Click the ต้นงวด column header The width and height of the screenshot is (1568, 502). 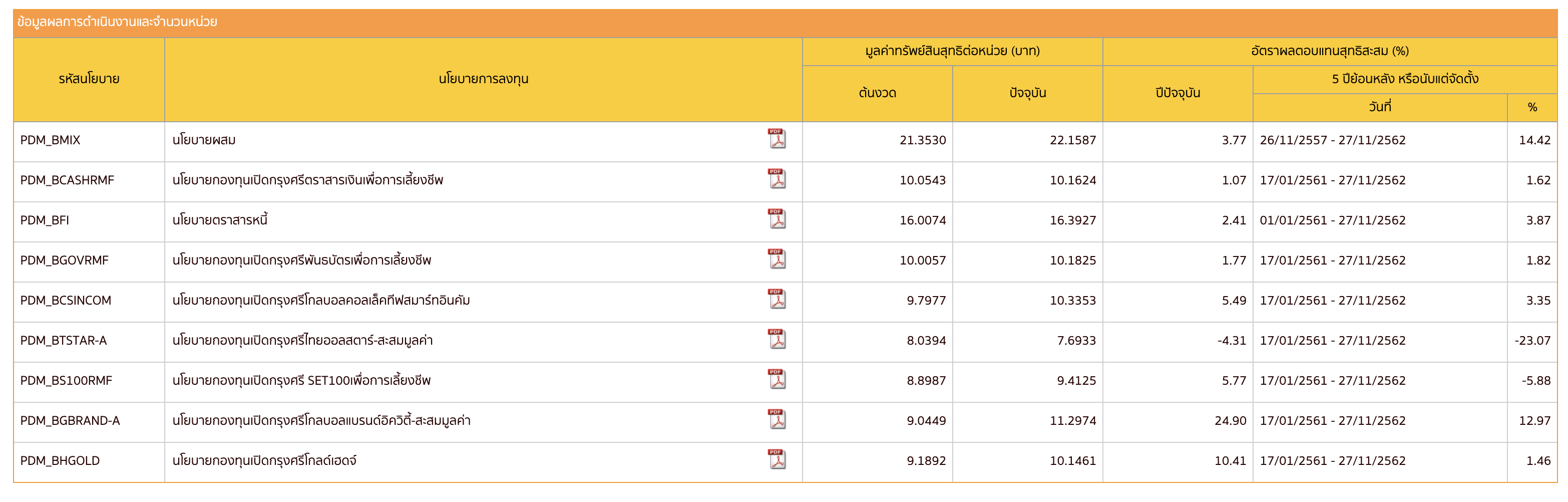coord(877,93)
